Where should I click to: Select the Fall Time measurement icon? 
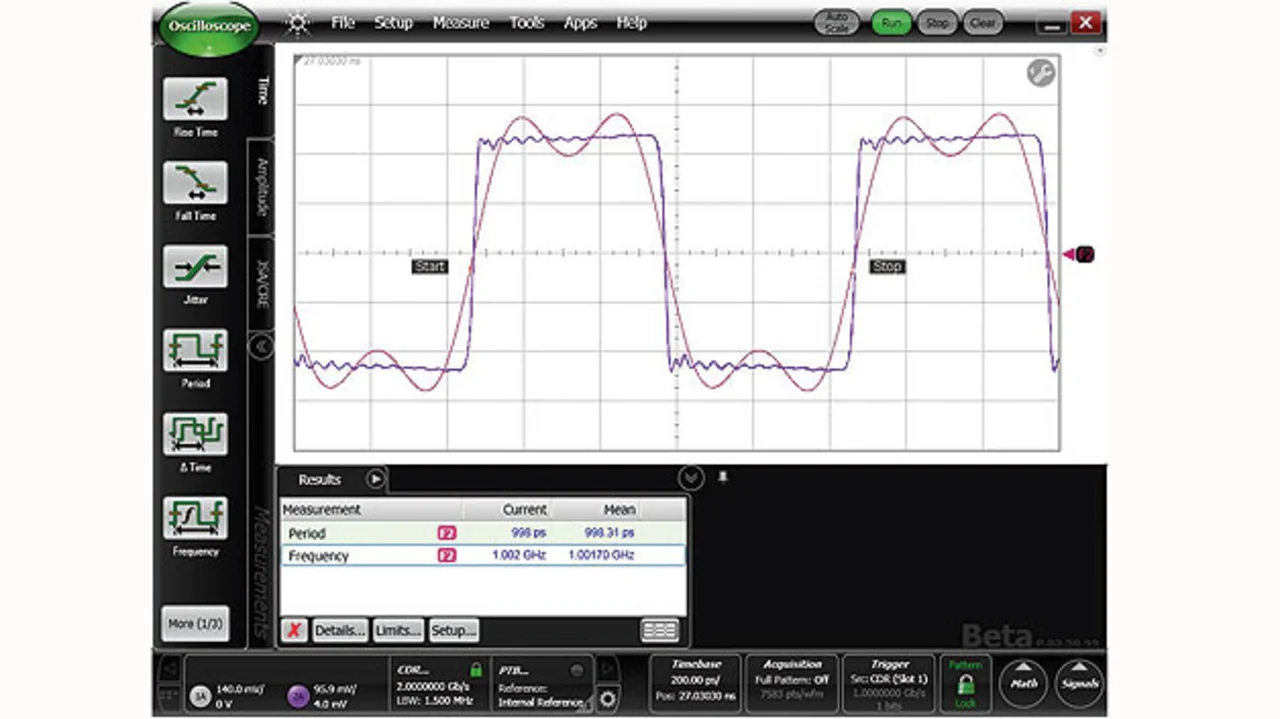[195, 183]
